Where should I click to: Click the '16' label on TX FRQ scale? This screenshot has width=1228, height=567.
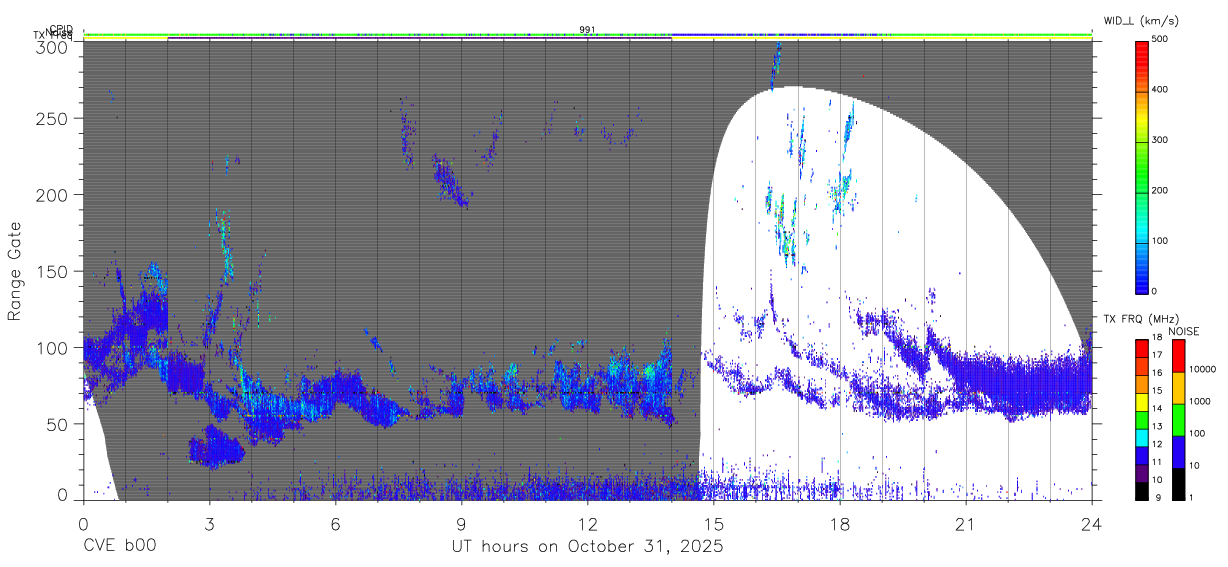click(x=1157, y=373)
